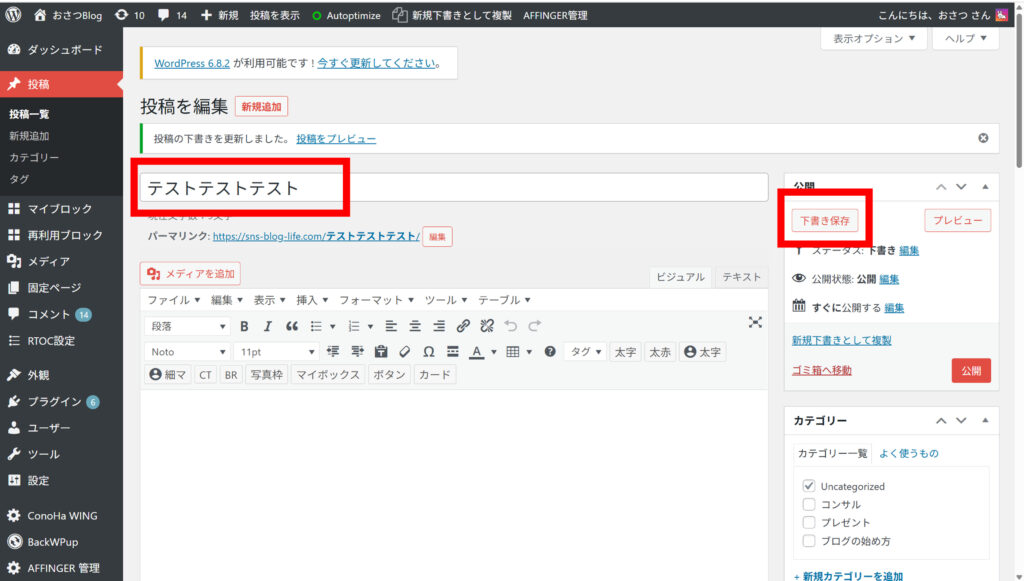The image size is (1024, 581).
Task: Toggle distraction-free fullscreen editor mode
Action: 755,322
